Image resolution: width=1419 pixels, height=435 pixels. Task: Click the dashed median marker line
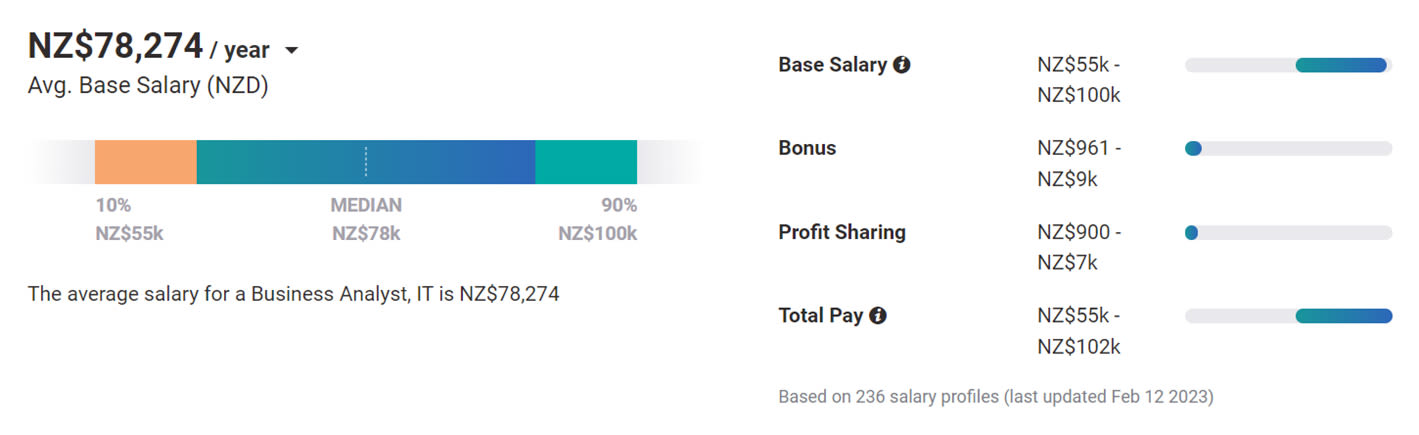[366, 162]
